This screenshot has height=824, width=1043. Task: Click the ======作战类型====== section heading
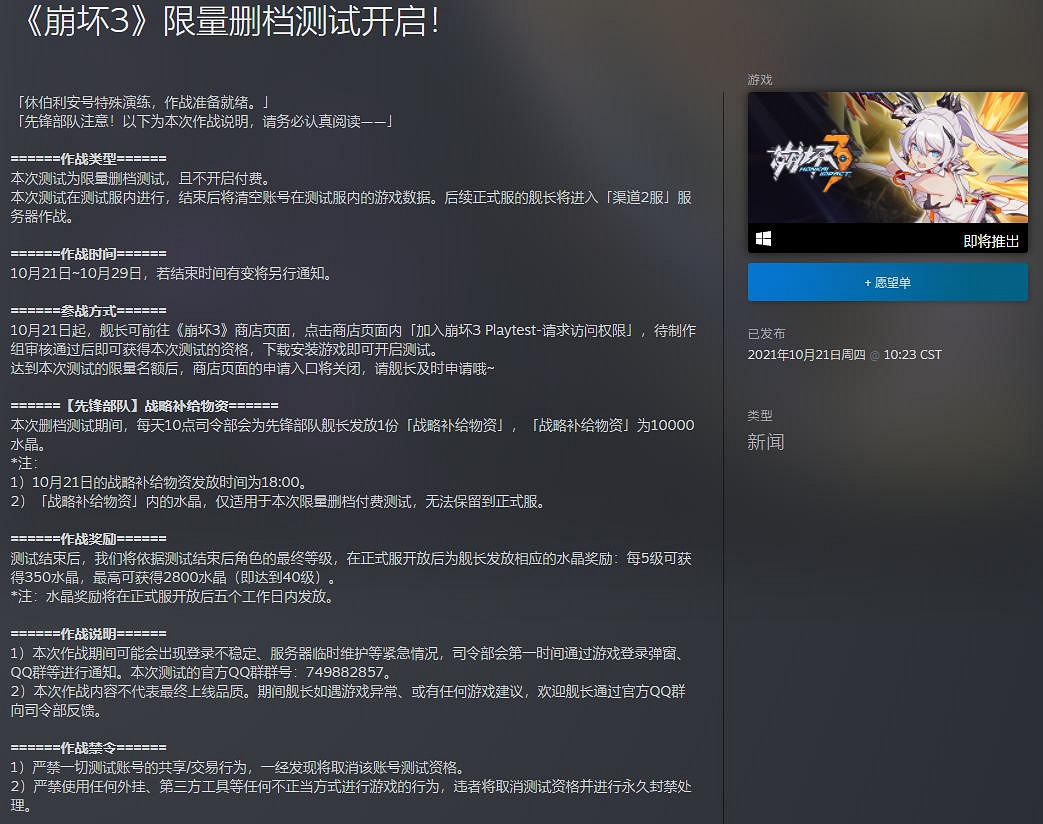tap(89, 159)
